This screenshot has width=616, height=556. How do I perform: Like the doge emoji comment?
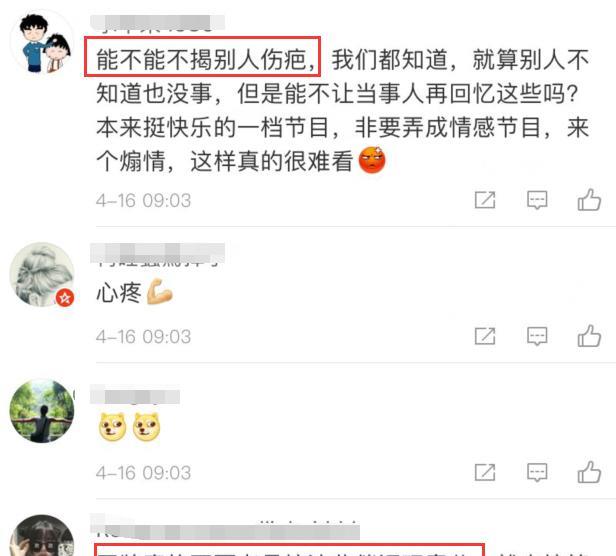(589, 472)
